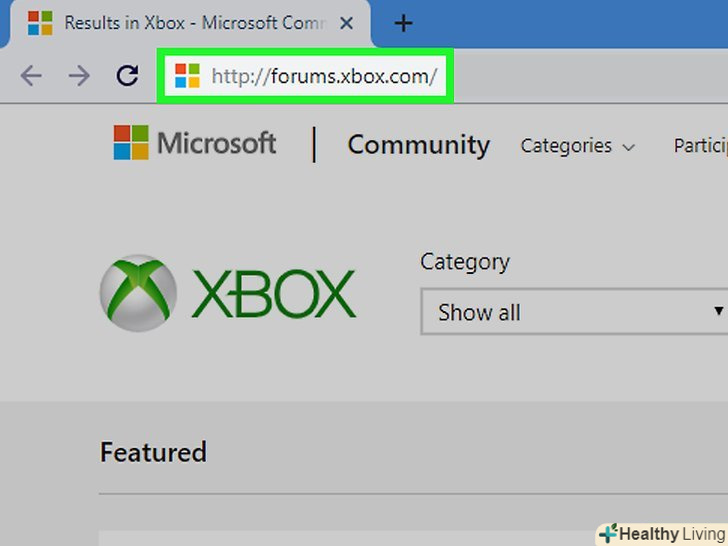
Task: Focus the forums.xbox.com address field
Action: tap(305, 76)
